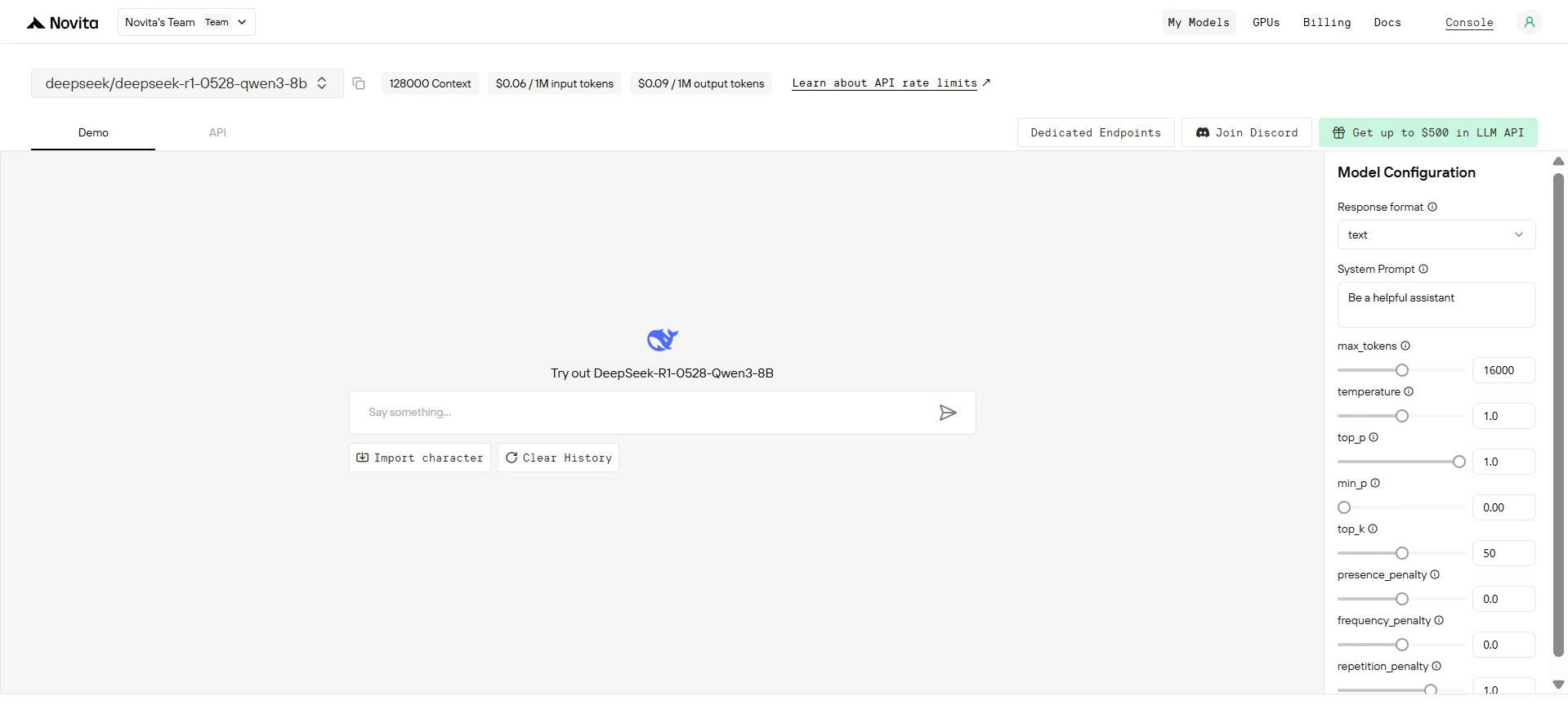
Task: Click the Clear History button
Action: coord(558,458)
